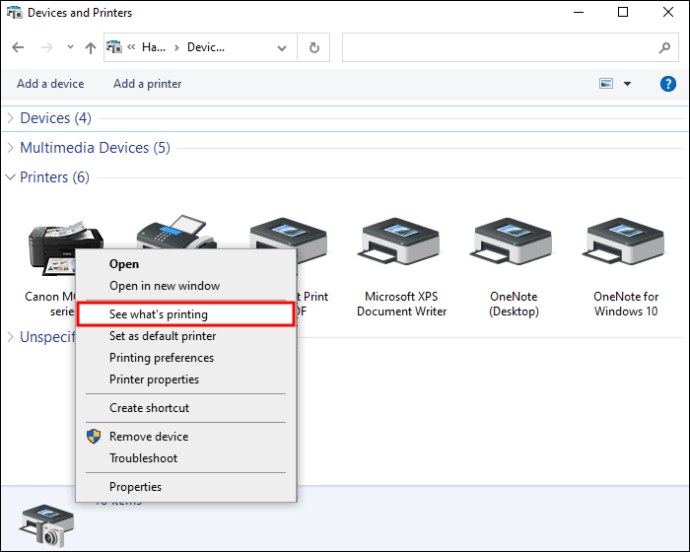690x552 pixels.
Task: Open the recent locations dropdown arrow
Action: tap(70, 46)
